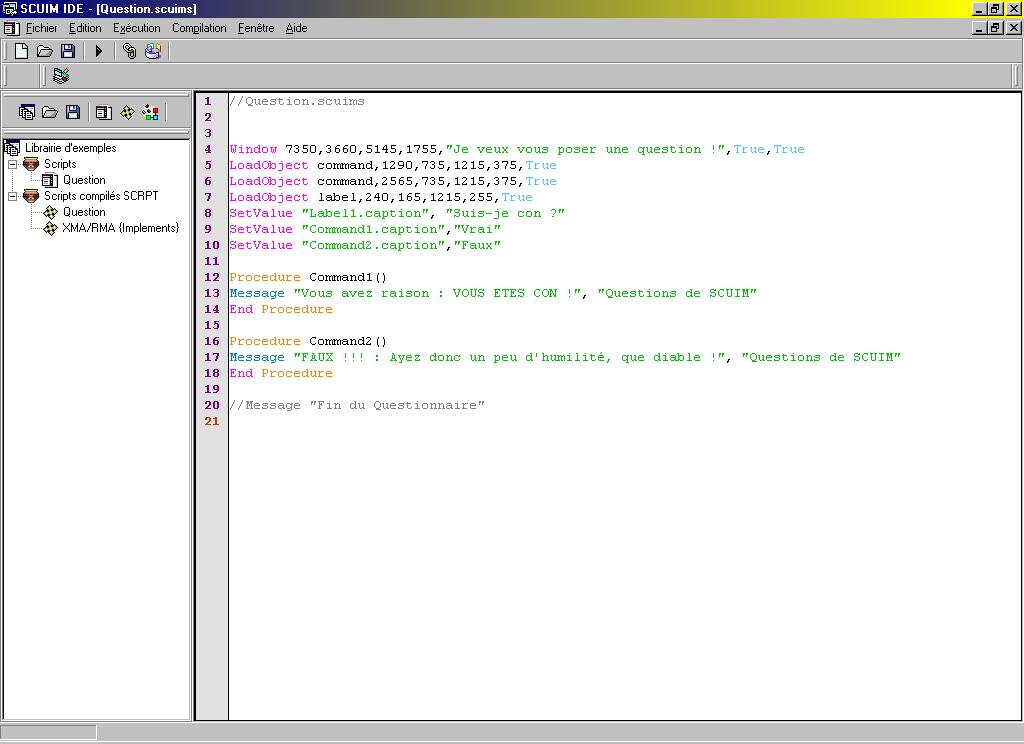
Task: Click the //Question.scuims comment on line 1
Action: pyautogui.click(x=297, y=101)
